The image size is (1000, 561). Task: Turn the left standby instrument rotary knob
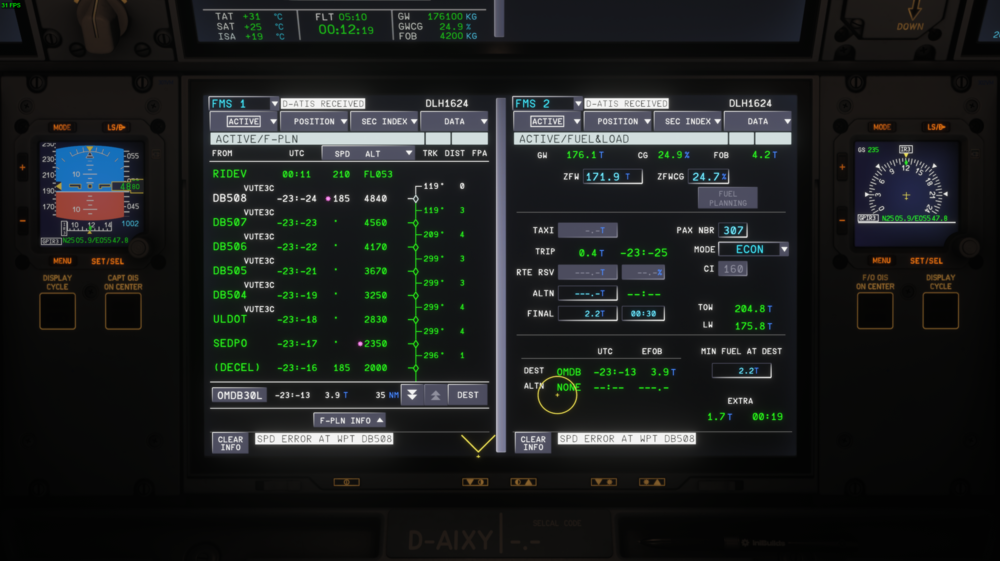[138, 247]
